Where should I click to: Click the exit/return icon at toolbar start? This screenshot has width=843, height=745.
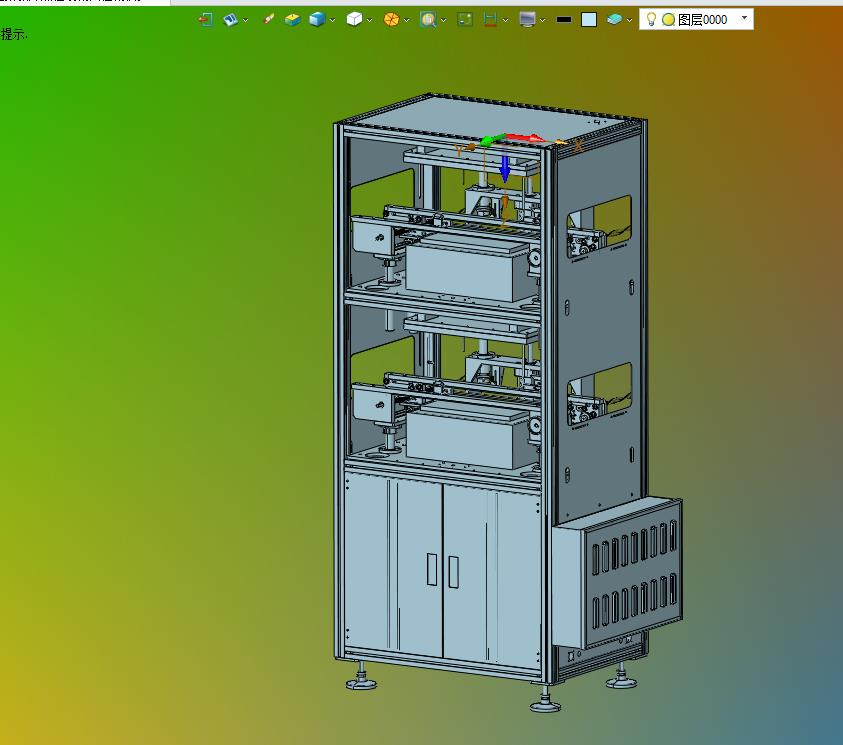click(x=205, y=20)
